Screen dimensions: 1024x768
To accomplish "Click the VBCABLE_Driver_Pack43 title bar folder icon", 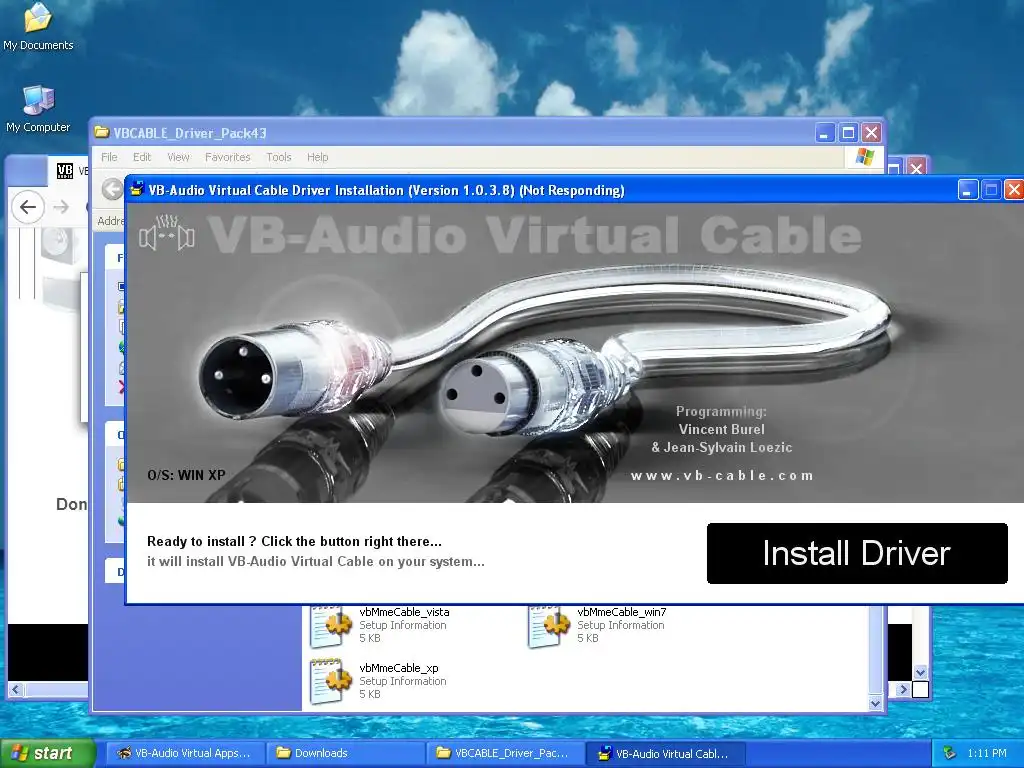I will pos(101,133).
